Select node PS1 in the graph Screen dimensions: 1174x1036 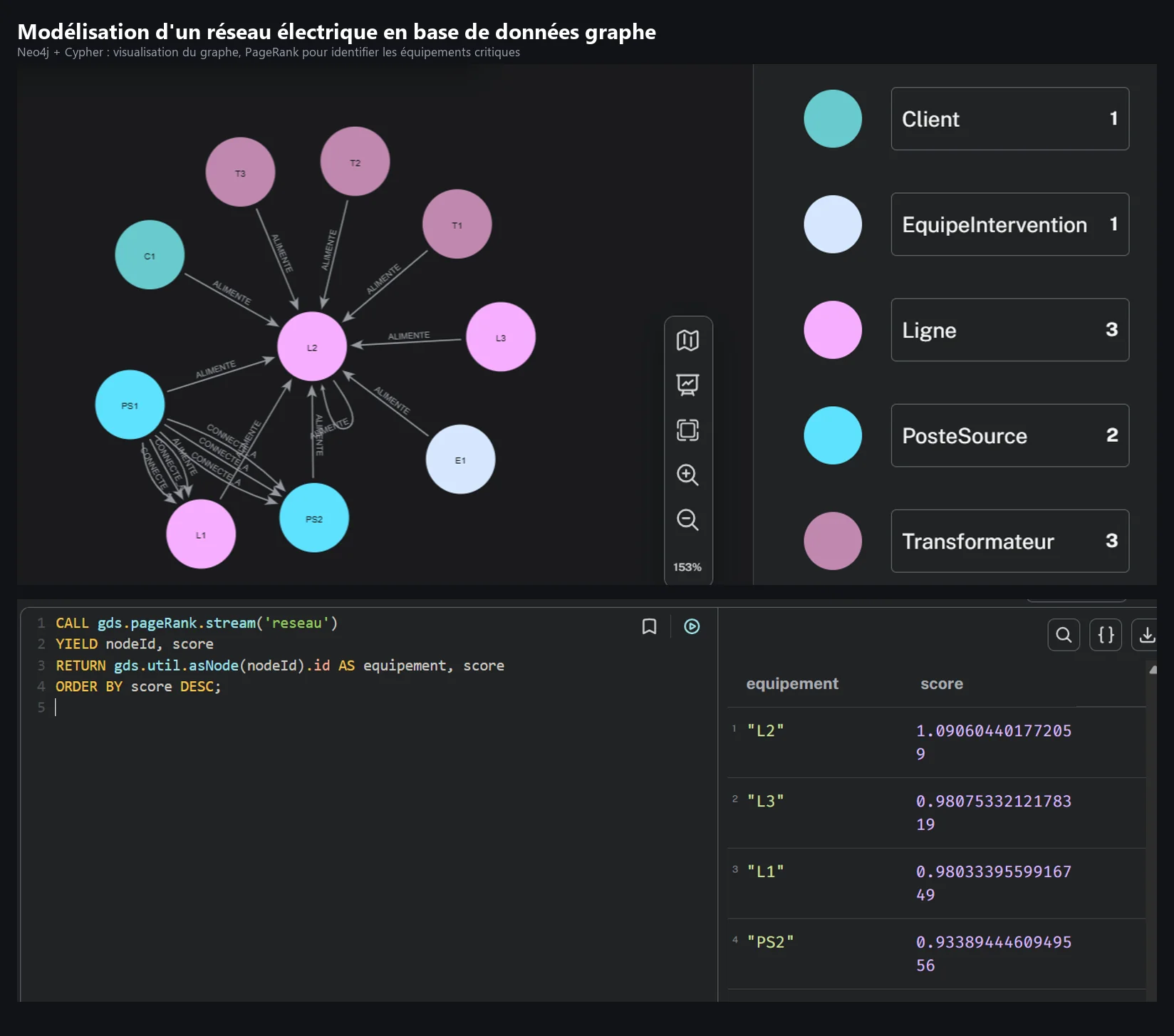click(x=130, y=405)
